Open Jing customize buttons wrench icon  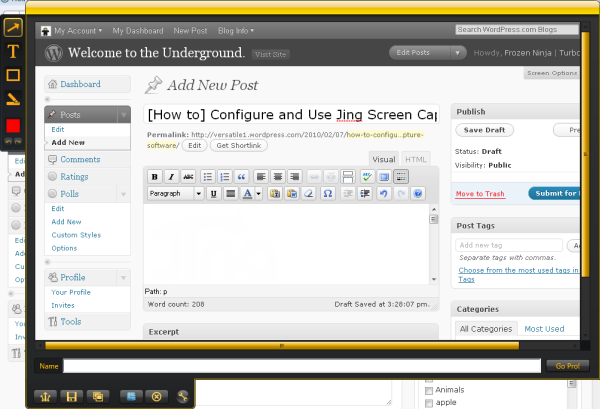click(183, 397)
